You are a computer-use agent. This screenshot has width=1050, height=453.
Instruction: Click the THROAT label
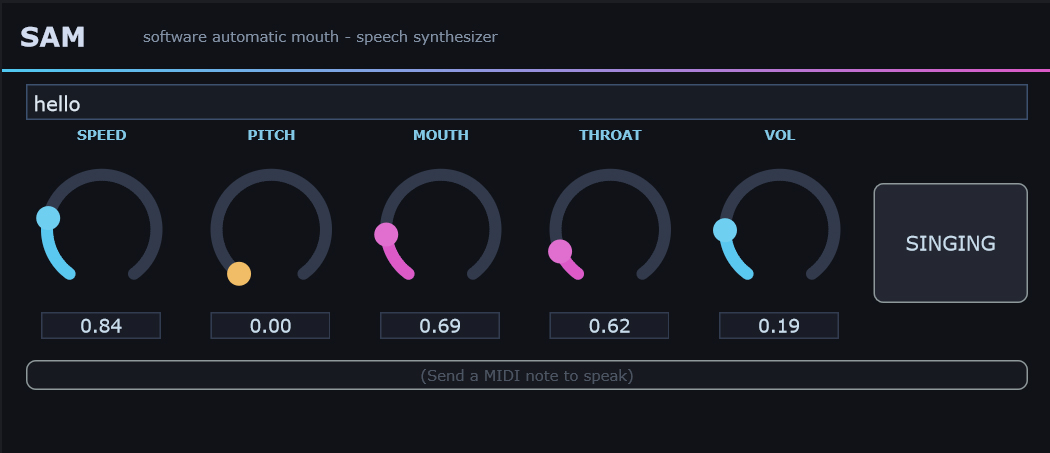[610, 135]
